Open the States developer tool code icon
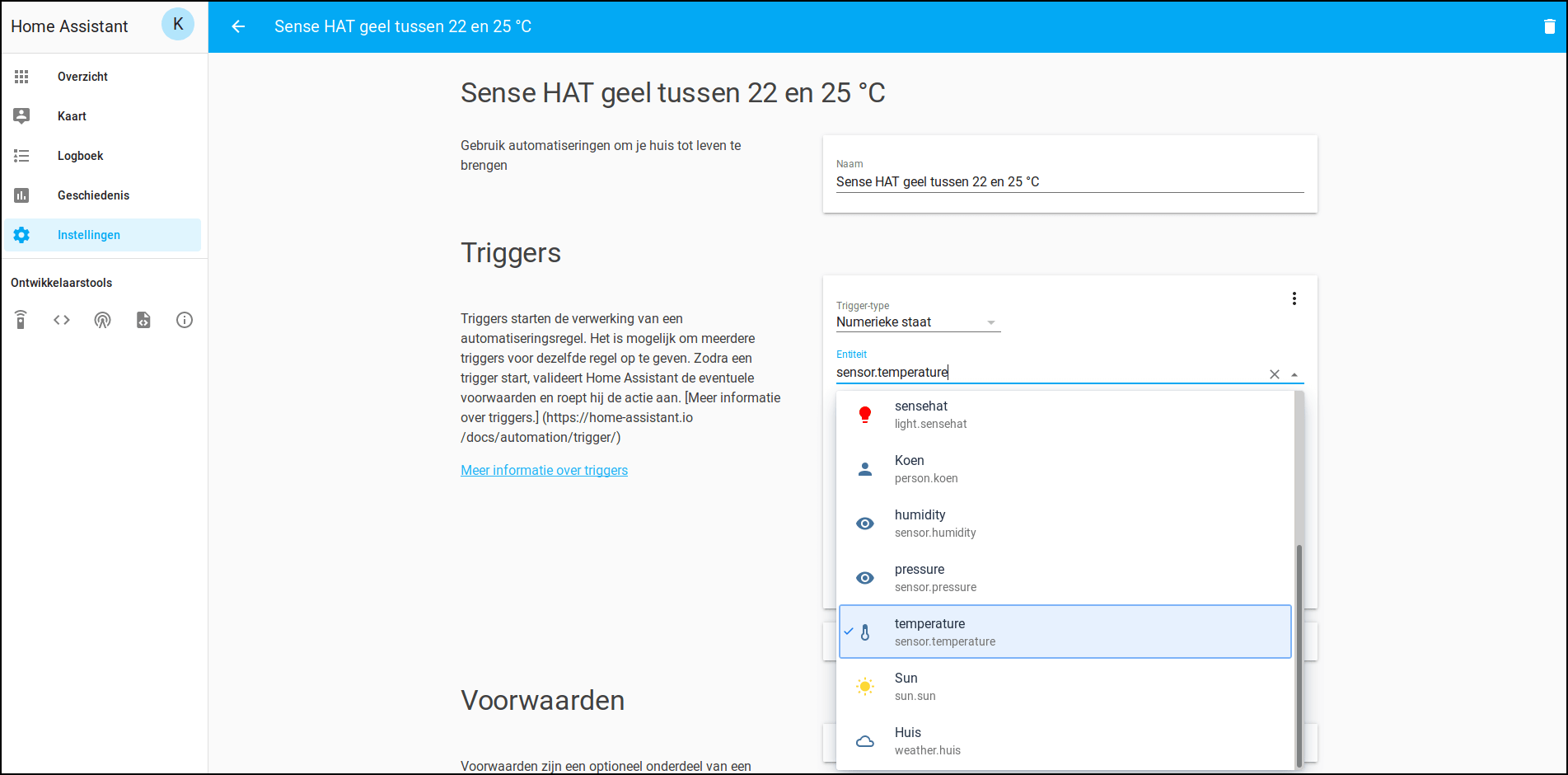 [x=62, y=320]
